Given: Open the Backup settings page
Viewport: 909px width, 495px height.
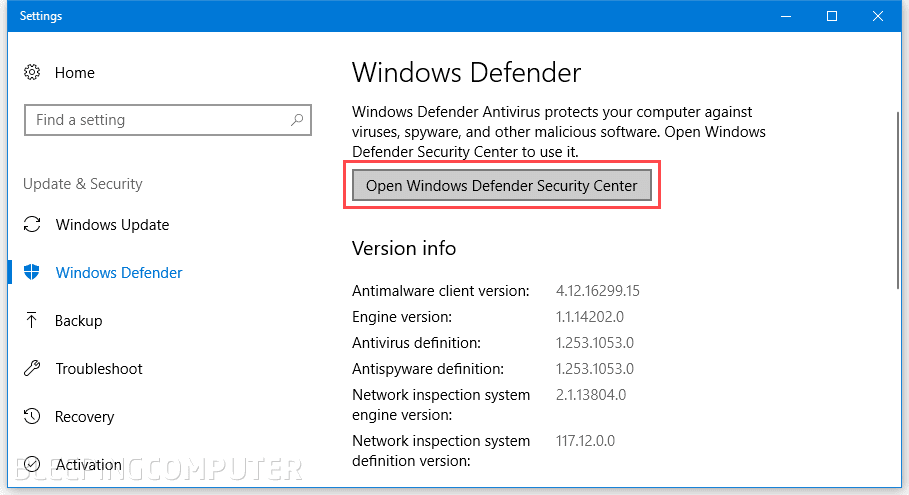Looking at the screenshot, I should pos(79,320).
